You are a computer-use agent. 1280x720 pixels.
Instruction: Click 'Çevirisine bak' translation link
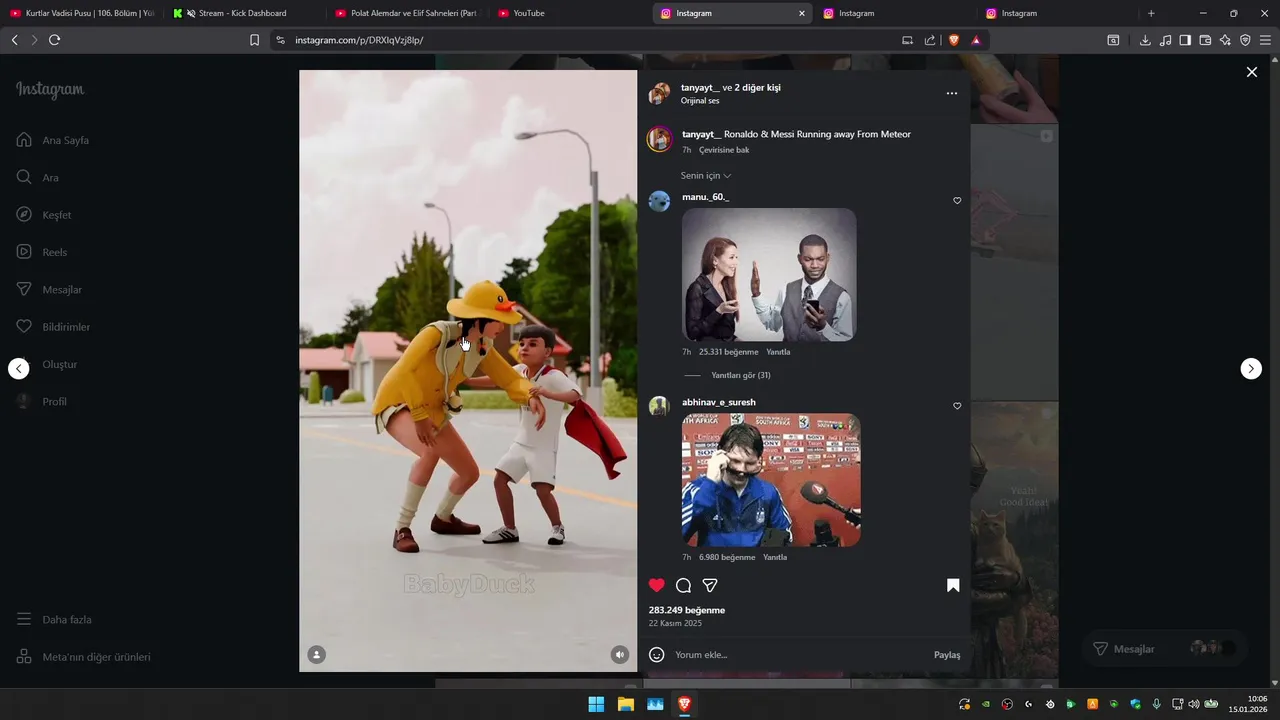724,150
